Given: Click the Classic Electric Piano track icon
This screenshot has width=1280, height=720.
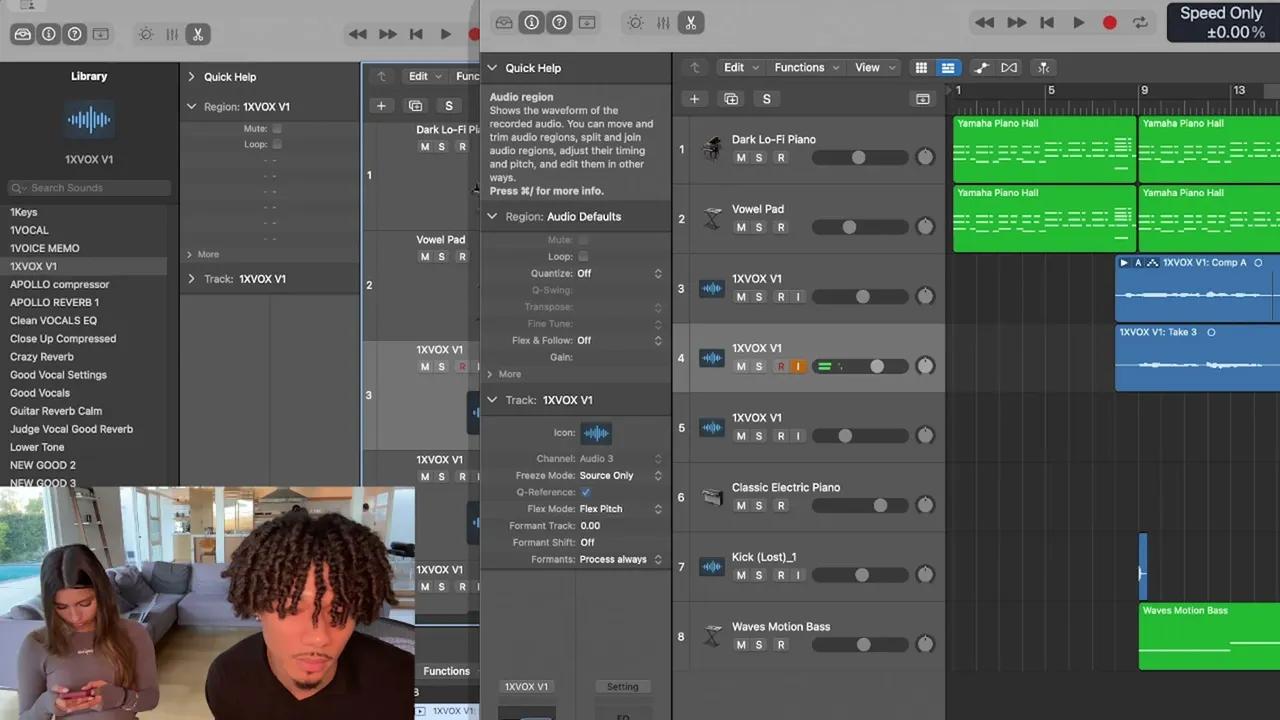Looking at the screenshot, I should pyautogui.click(x=712, y=496).
